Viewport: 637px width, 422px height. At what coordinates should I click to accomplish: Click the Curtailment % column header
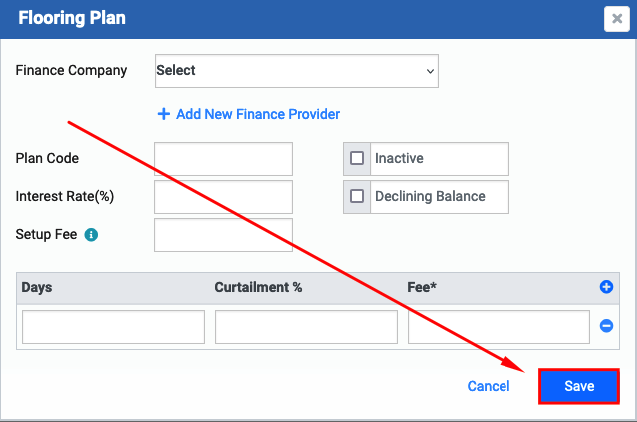tap(258, 287)
